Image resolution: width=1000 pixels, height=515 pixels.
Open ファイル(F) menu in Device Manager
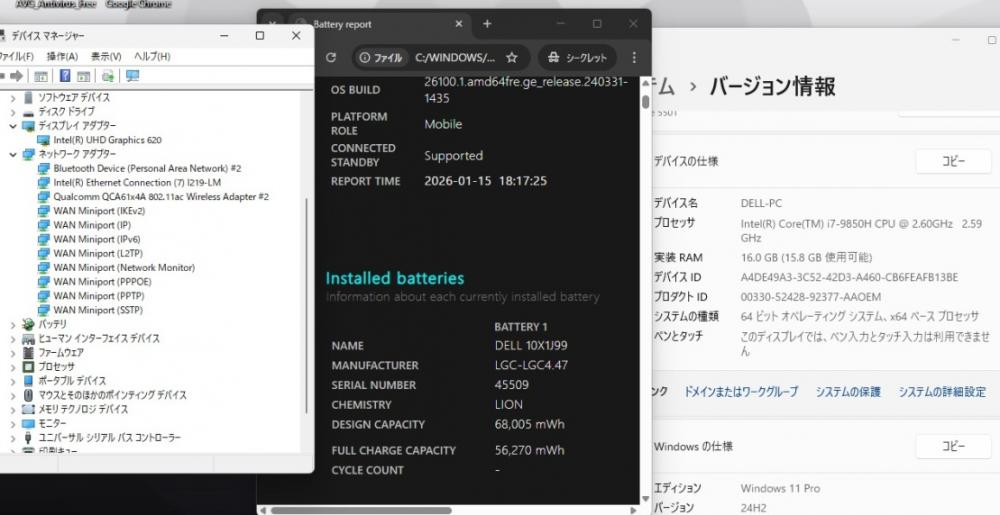16,56
